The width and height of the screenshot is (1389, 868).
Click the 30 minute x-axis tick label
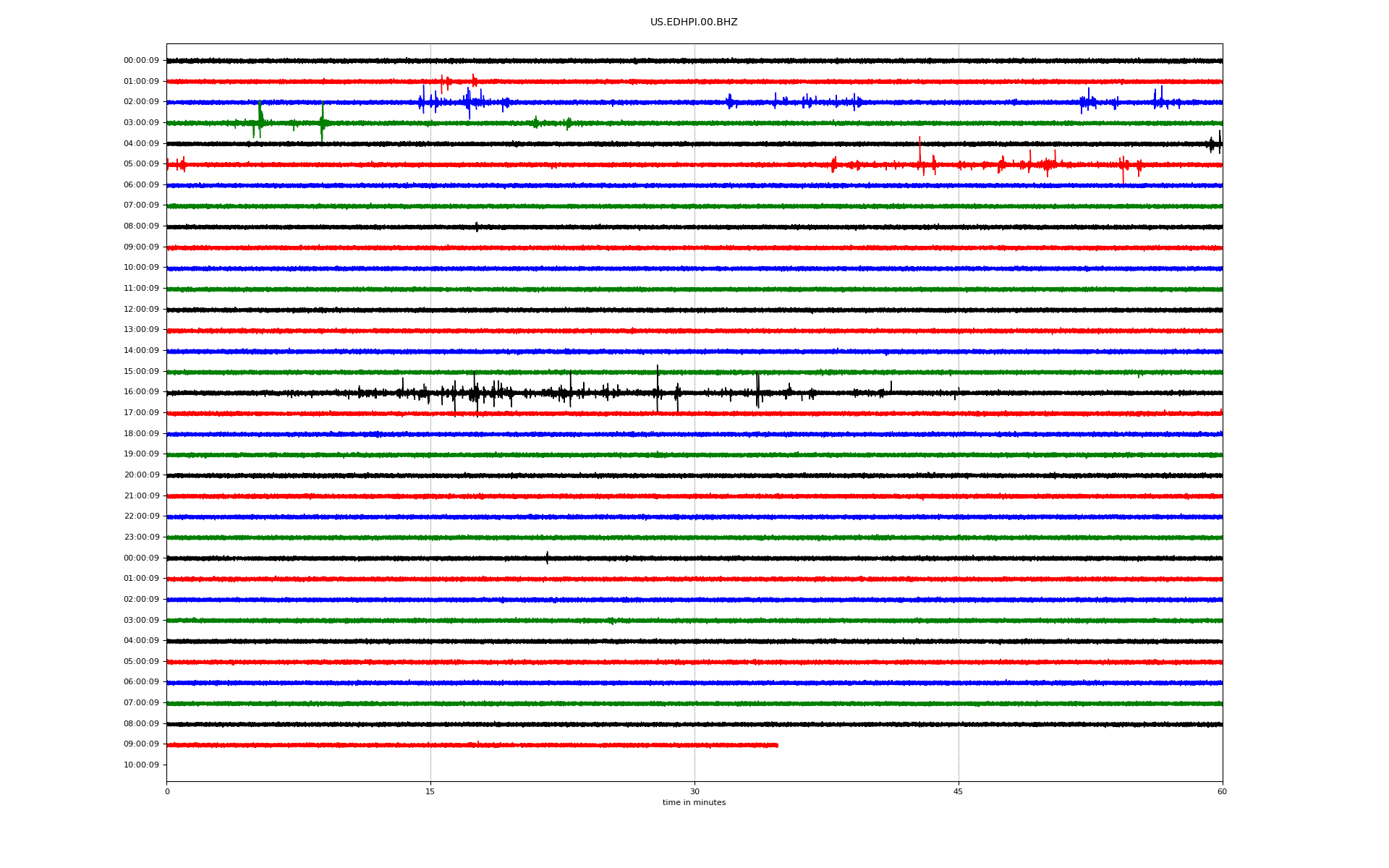click(694, 792)
